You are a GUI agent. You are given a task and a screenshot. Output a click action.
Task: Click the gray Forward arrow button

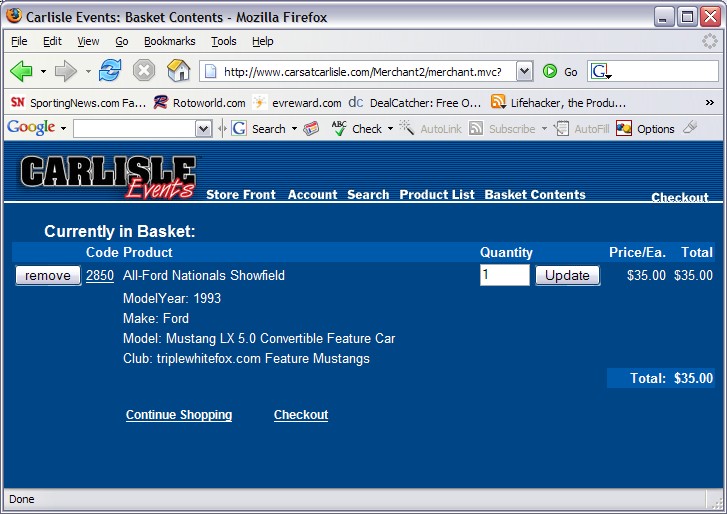pos(65,71)
